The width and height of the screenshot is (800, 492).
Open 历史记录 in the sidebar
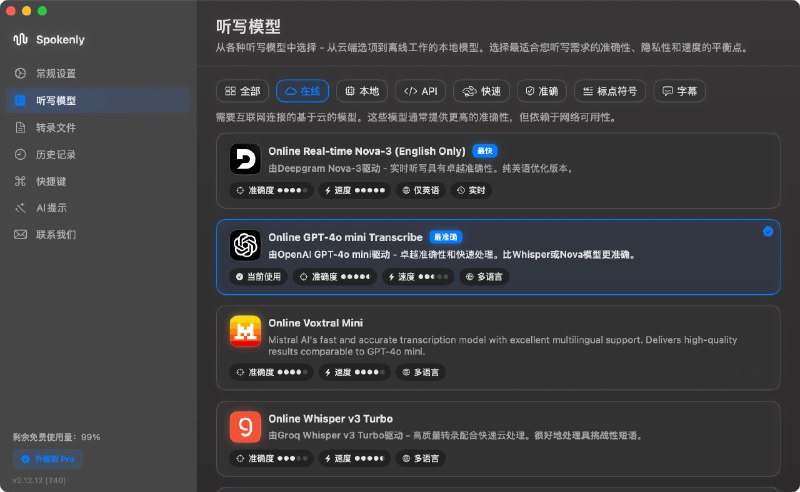point(98,154)
